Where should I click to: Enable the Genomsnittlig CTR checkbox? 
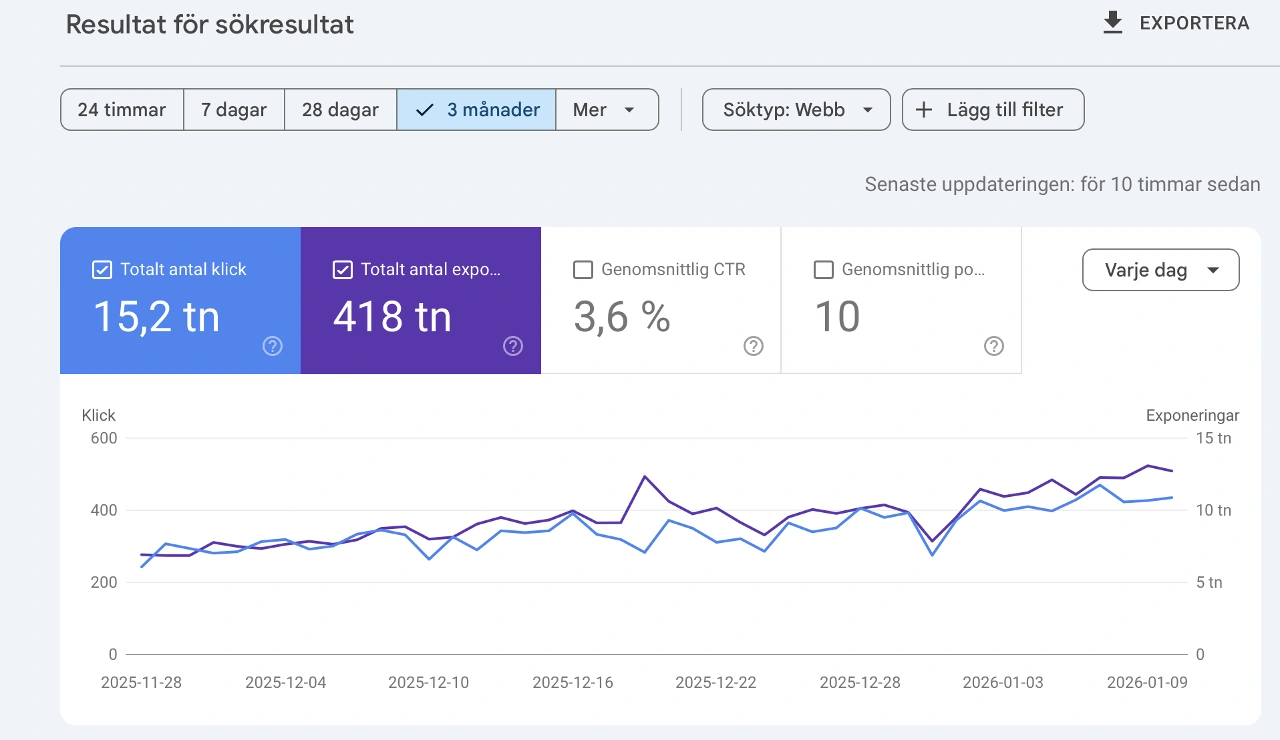[583, 269]
